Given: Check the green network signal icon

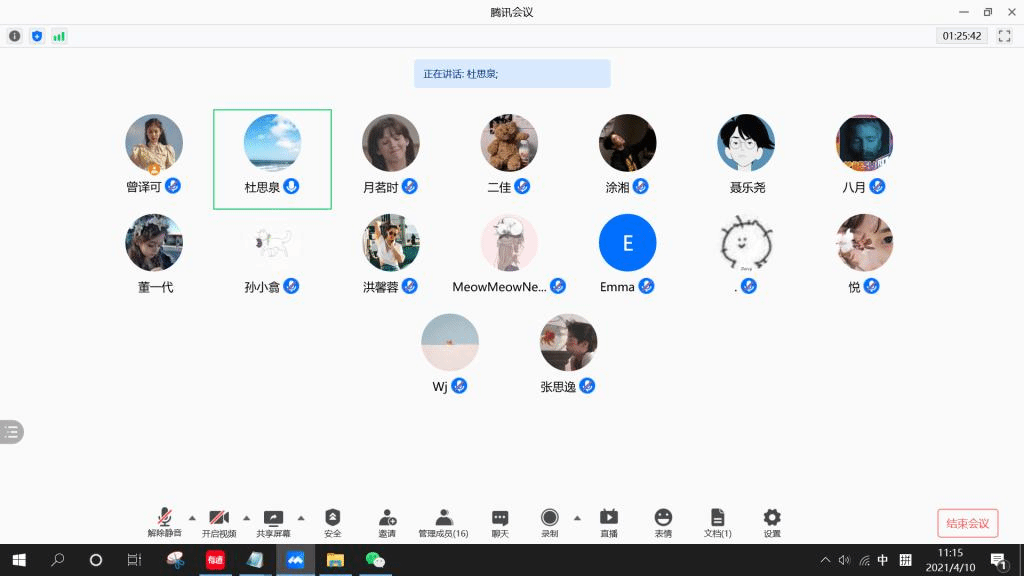Looking at the screenshot, I should pyautogui.click(x=59, y=36).
